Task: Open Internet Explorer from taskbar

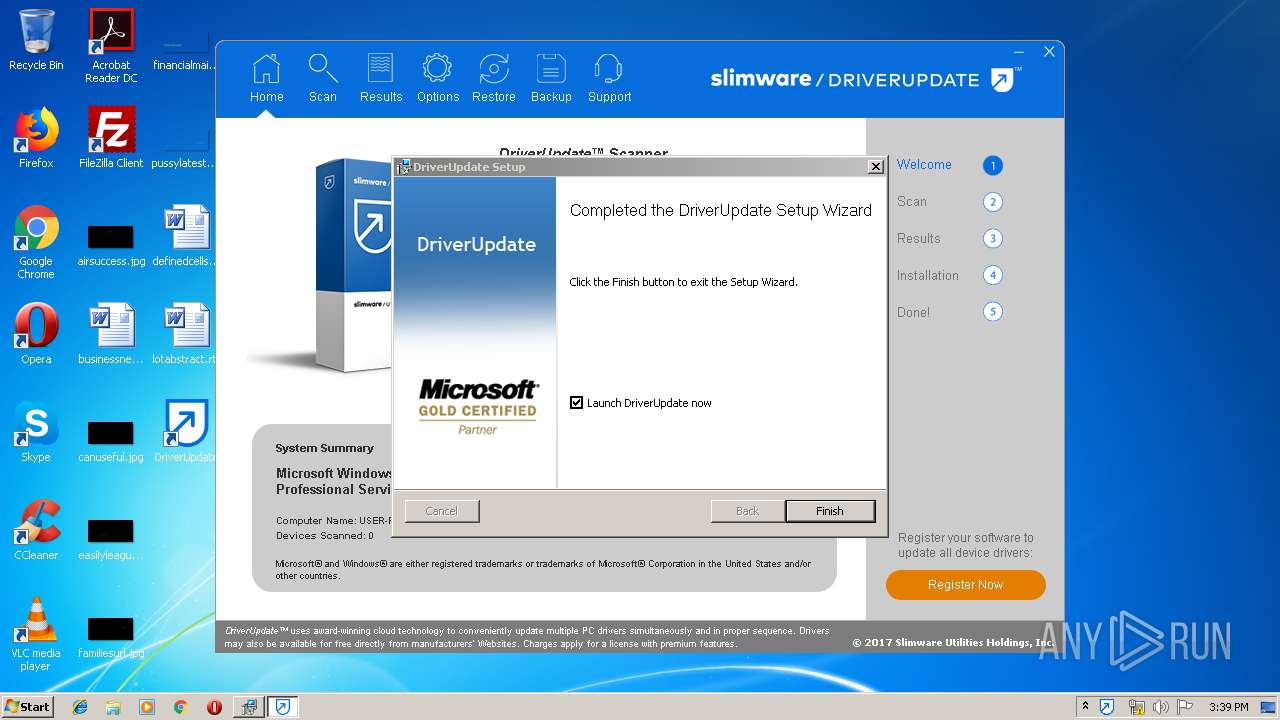Action: tap(79, 707)
